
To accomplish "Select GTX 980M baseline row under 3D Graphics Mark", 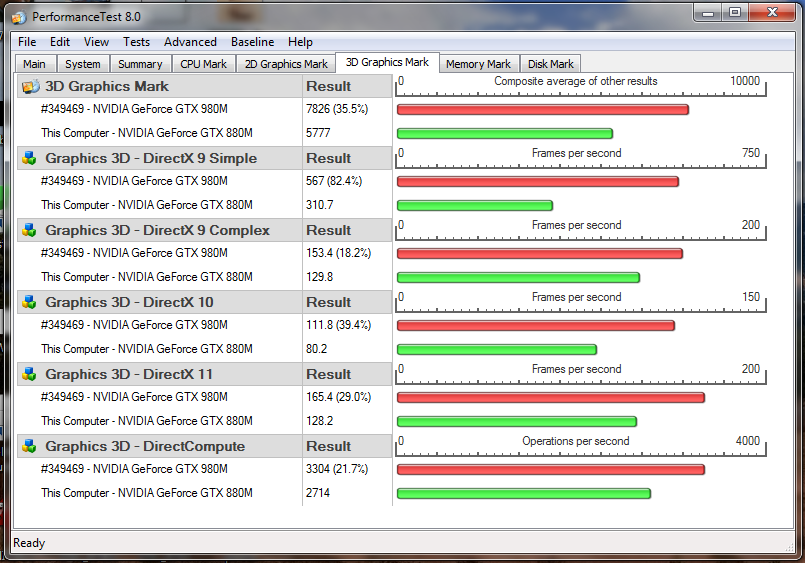I will click(x=134, y=109).
